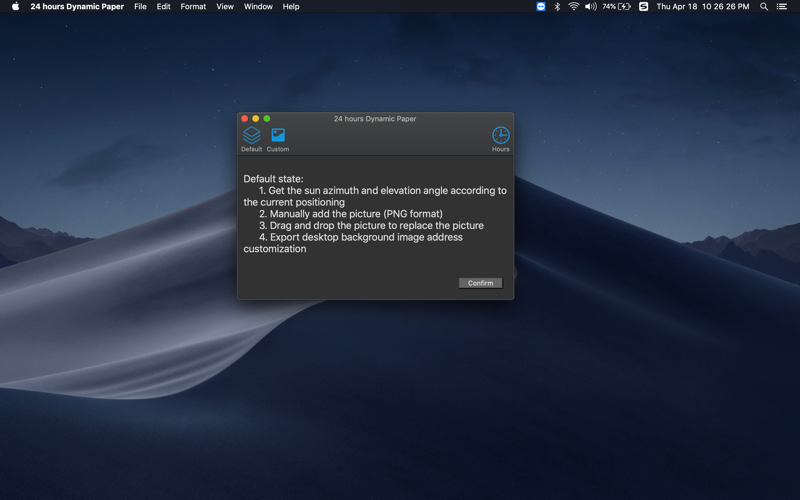Maximize the window with green button
The height and width of the screenshot is (500, 800).
point(267,118)
